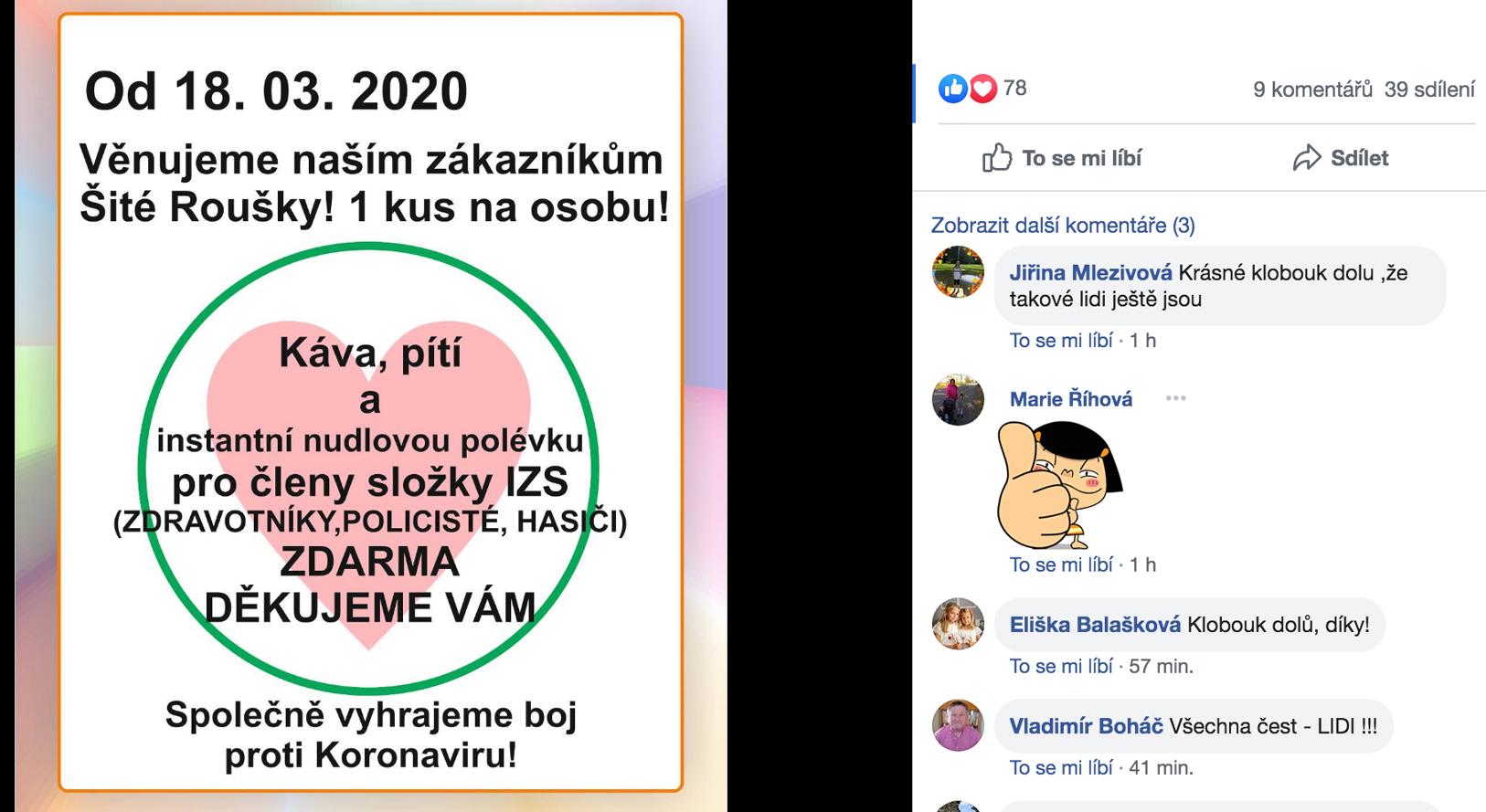This screenshot has height=812, width=1486.
Task: Click the share arrow icon next to Sdílet
Action: click(x=1307, y=158)
